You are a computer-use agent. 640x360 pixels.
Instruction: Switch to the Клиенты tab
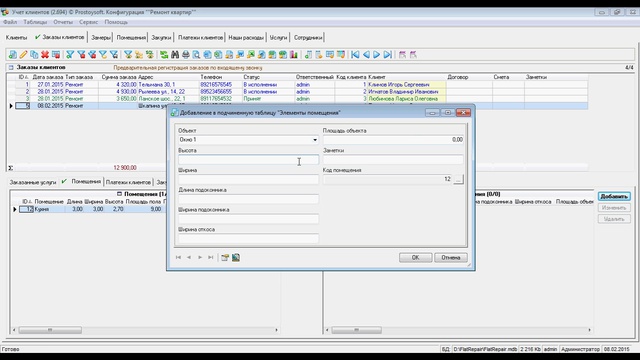[x=16, y=38]
